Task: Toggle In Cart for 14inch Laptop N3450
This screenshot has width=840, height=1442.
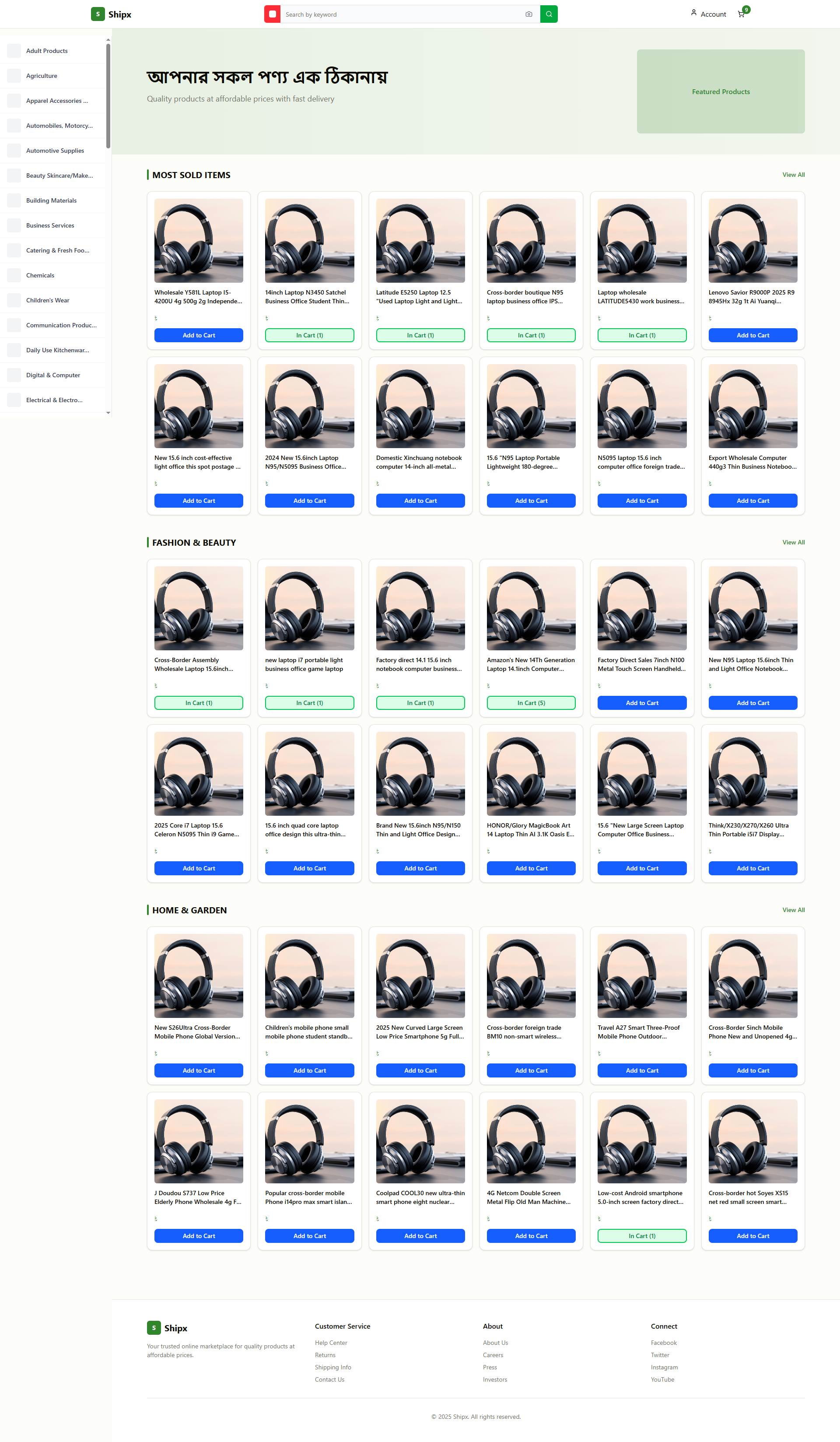Action: point(309,335)
